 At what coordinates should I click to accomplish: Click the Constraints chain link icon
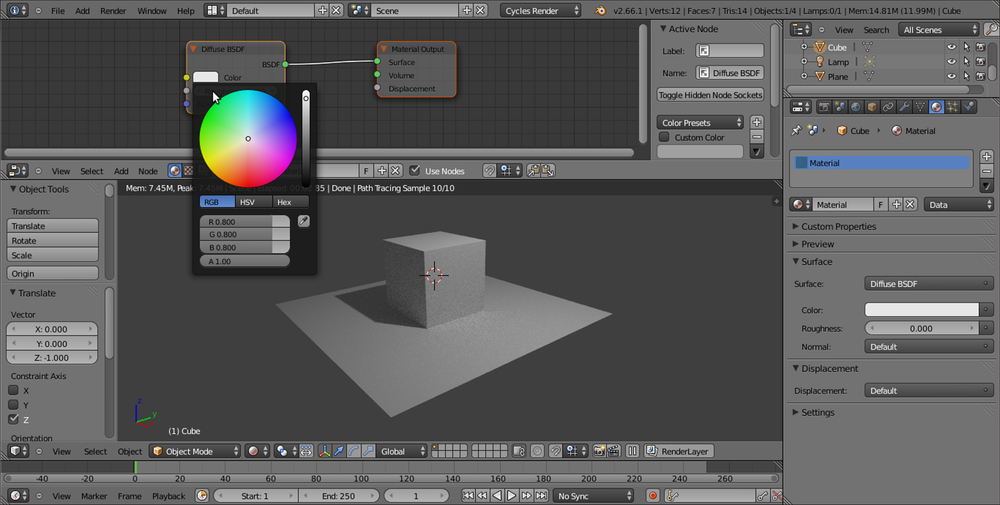click(888, 107)
